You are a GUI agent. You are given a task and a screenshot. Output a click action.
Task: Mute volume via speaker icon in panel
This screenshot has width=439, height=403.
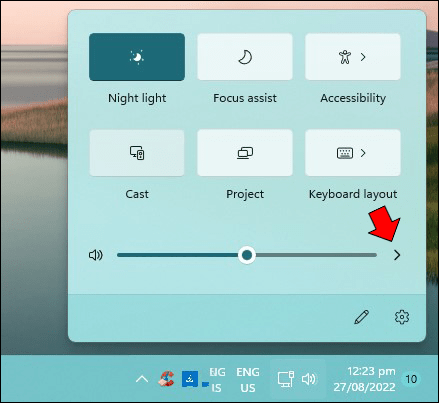[x=96, y=255]
